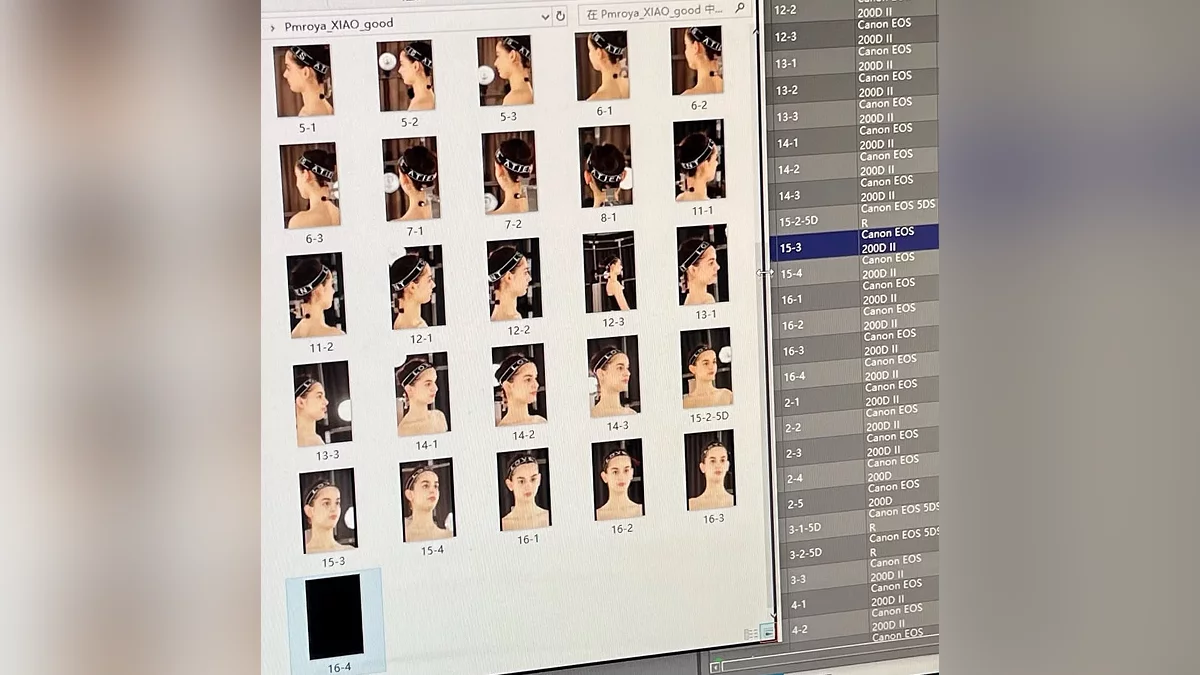The image size is (1200, 675).
Task: Refresh the Pmroya_XIAO_good folder view
Action: point(560,16)
